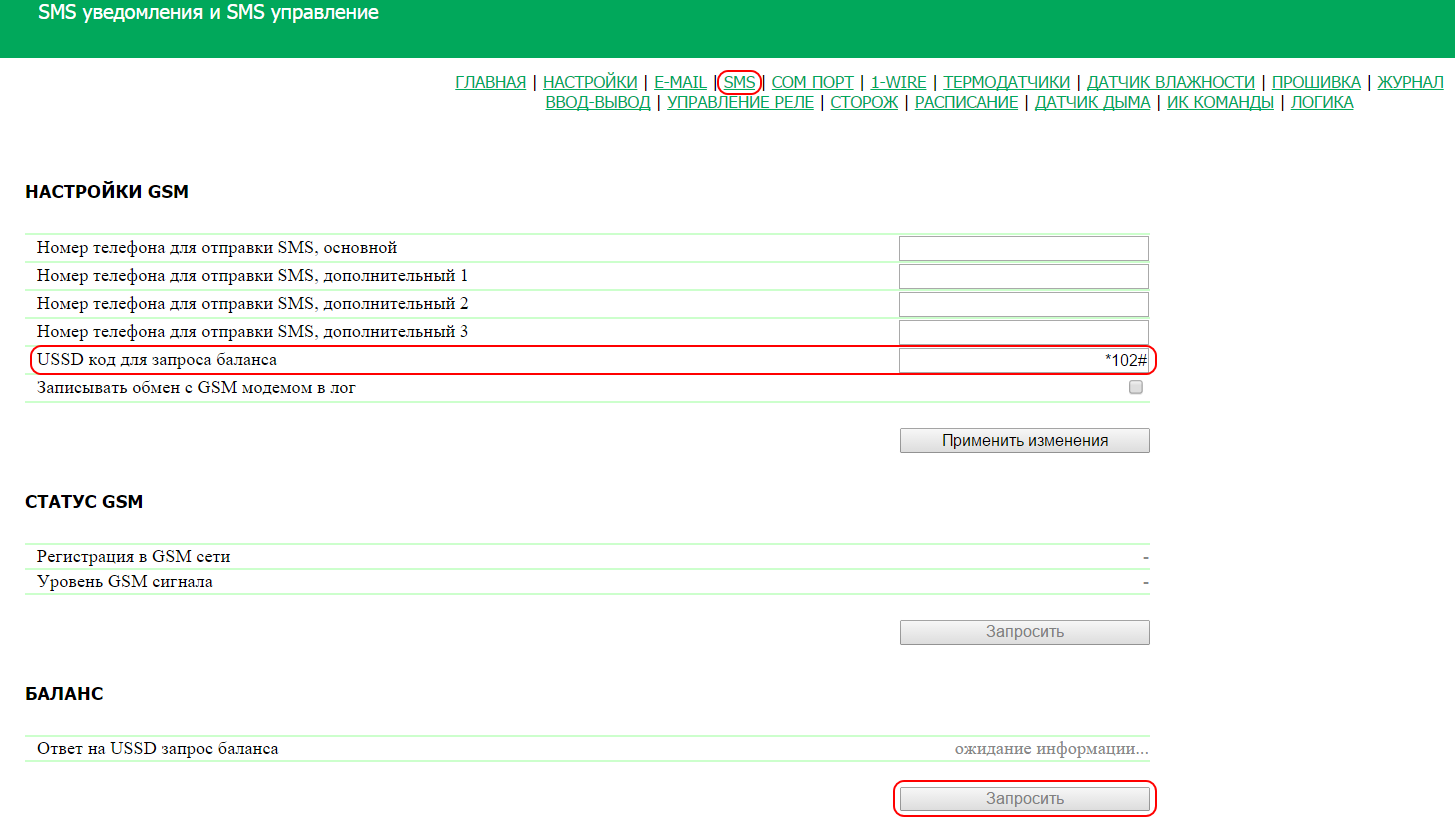Enable GSM modem exchange logging checkbox

pyautogui.click(x=1135, y=388)
